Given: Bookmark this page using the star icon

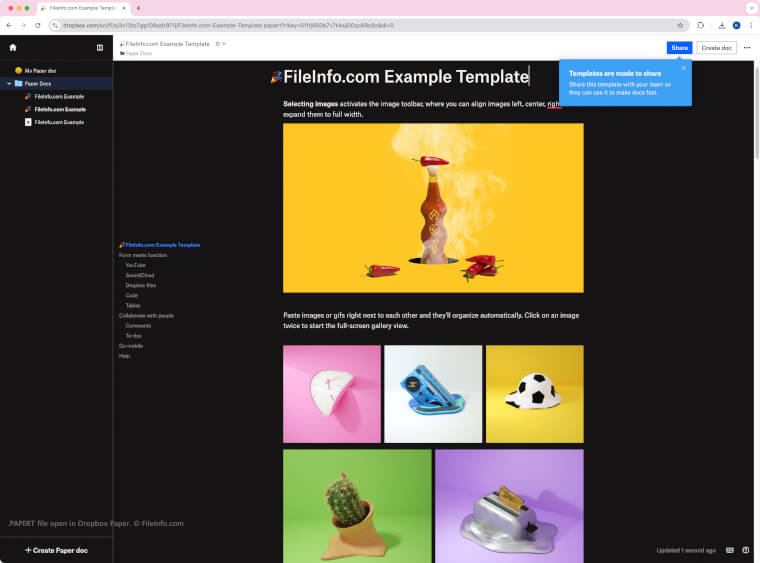Looking at the screenshot, I should pyautogui.click(x=680, y=25).
